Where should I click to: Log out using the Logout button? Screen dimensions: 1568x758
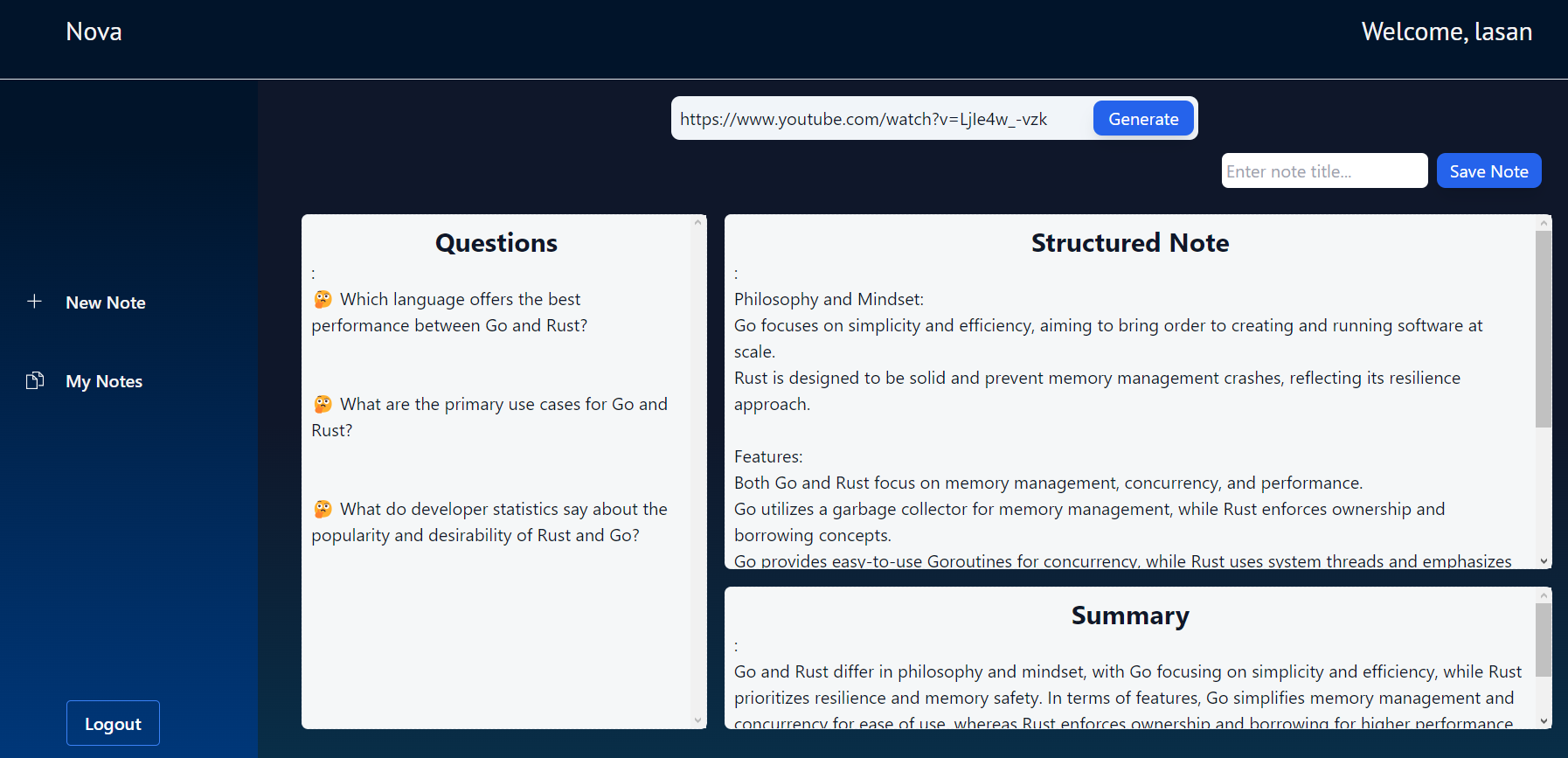click(x=113, y=723)
